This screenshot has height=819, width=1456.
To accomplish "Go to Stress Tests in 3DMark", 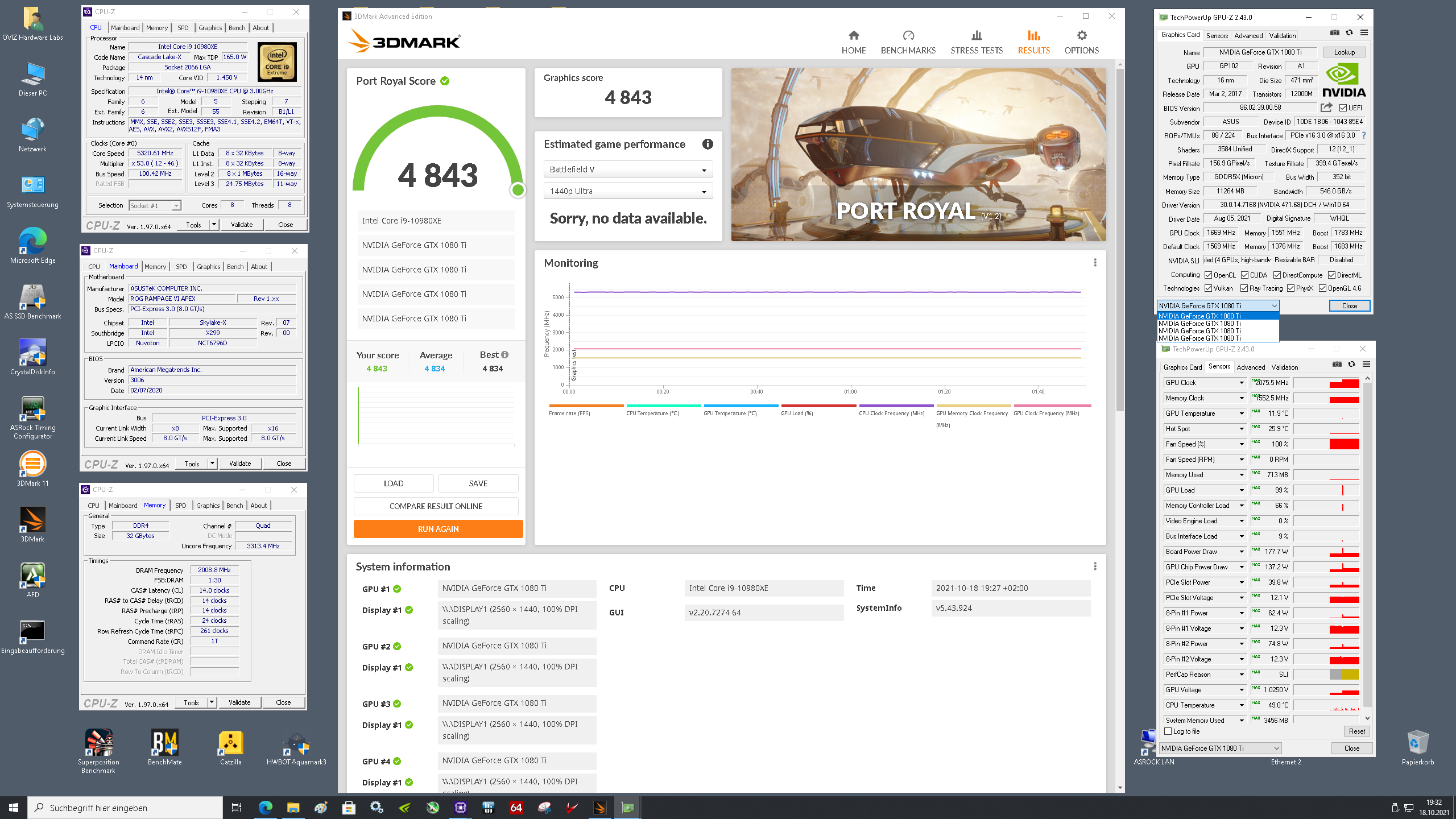I will click(x=977, y=43).
